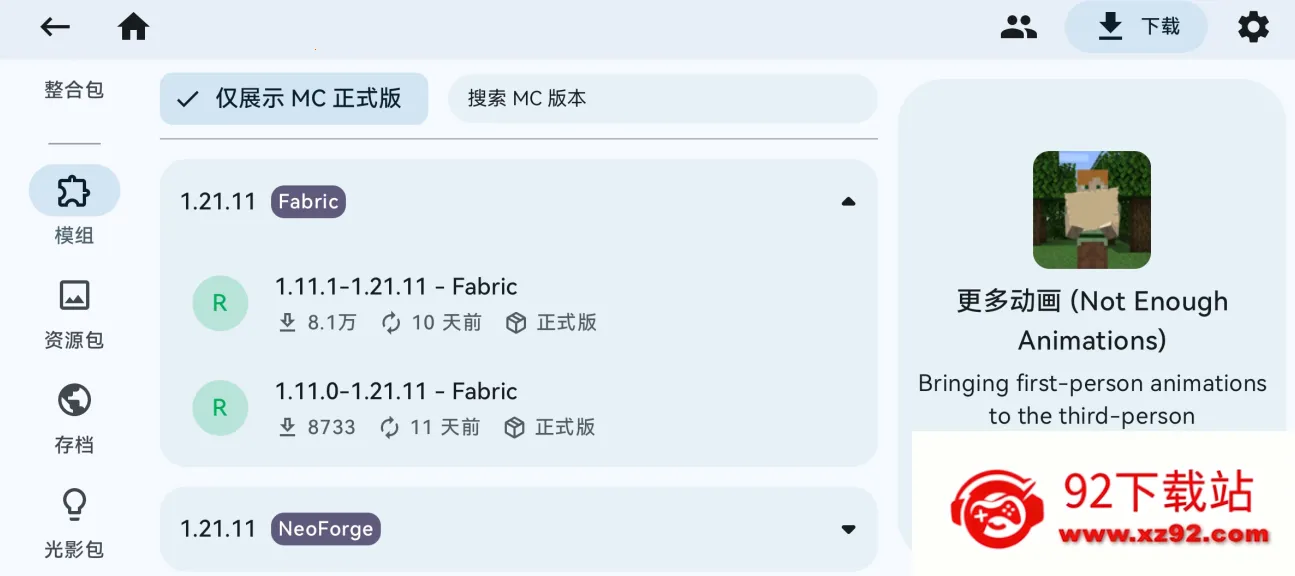Screen dimensions: 1295x576
Task: Collapse the 1.21.11 Fabric section
Action: pyautogui.click(x=848, y=202)
